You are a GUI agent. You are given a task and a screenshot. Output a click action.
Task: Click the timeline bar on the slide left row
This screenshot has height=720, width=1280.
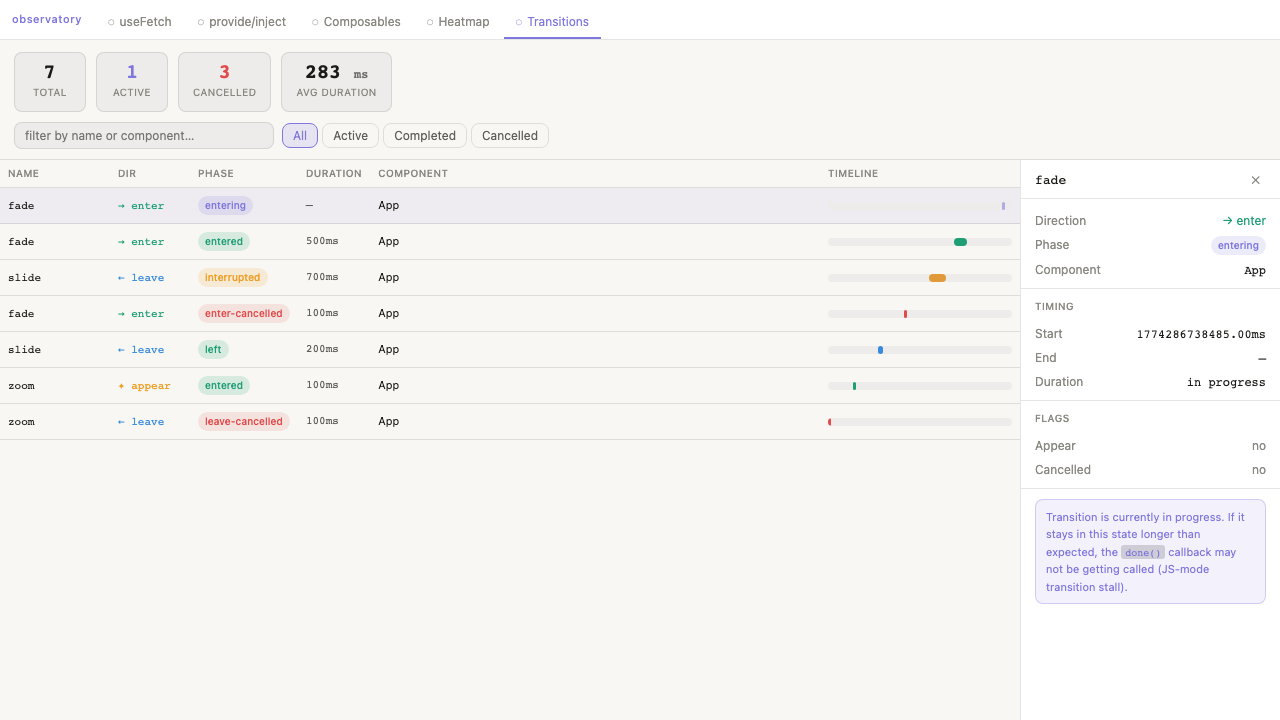(x=919, y=349)
